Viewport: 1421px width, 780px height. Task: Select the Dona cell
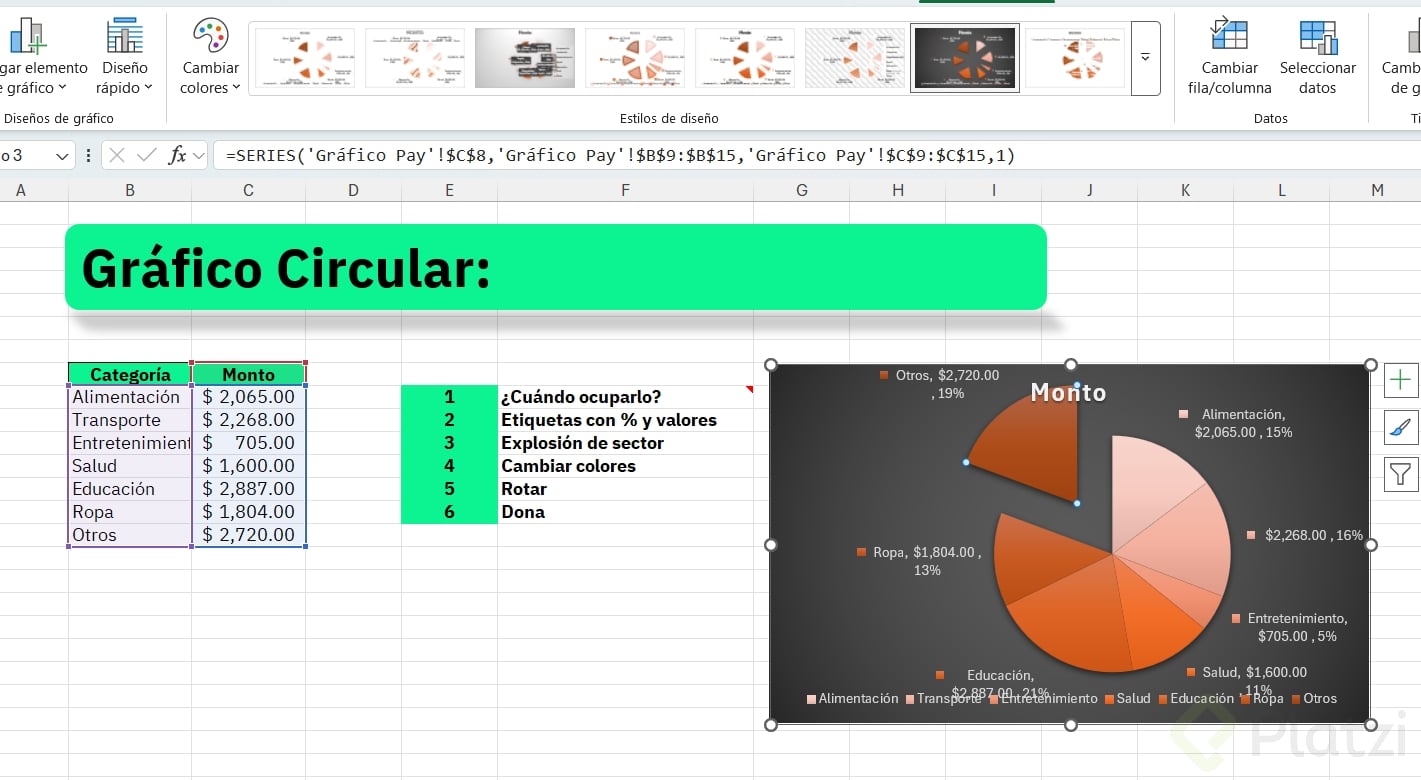625,512
